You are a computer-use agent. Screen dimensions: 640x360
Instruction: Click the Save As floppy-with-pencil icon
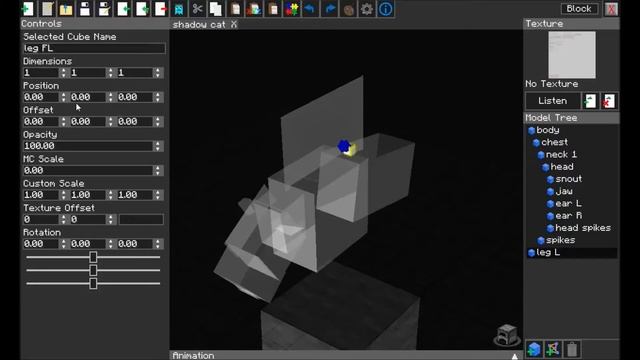104,9
